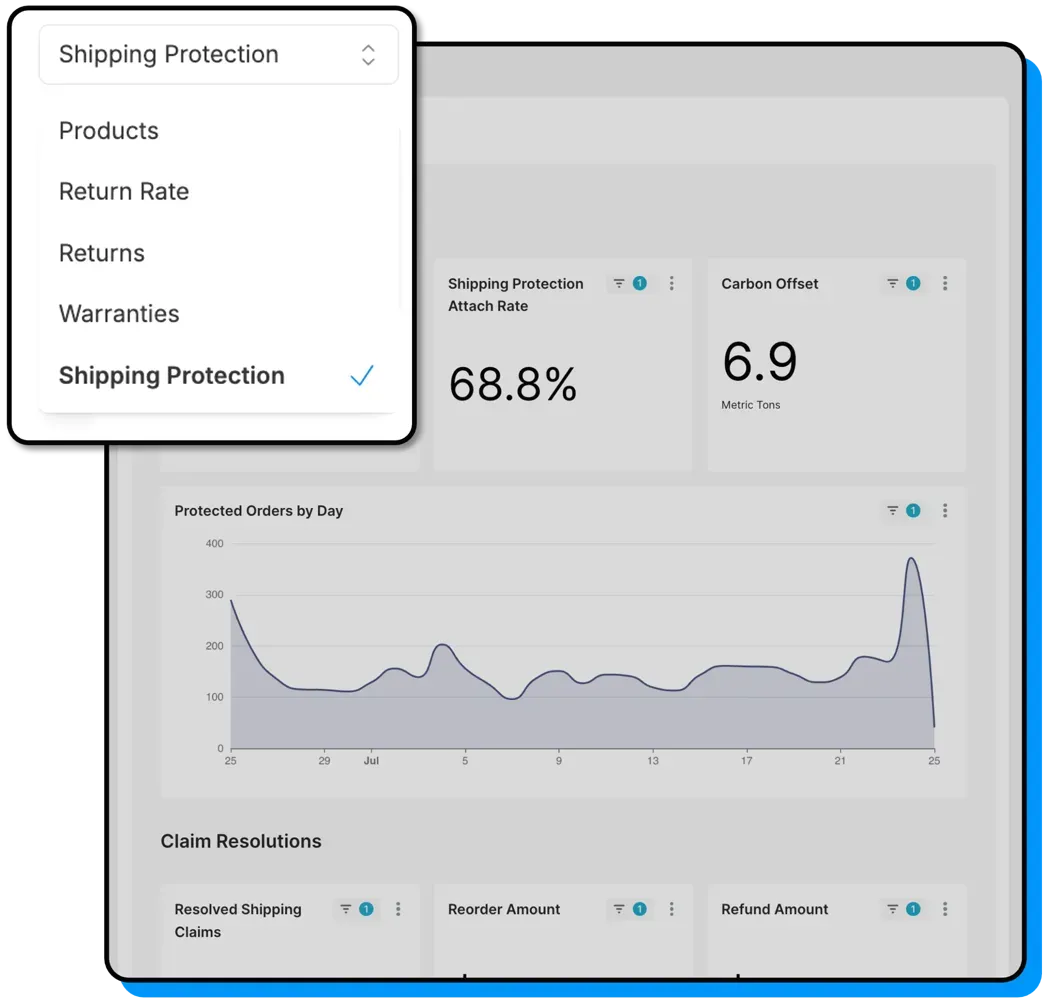
Task: Choose Return Rate in the dropdown
Action: tap(124, 192)
